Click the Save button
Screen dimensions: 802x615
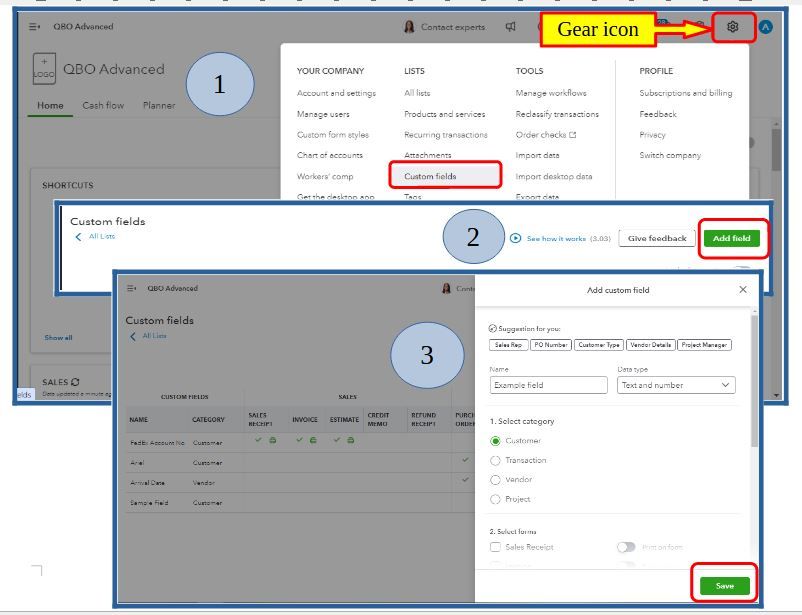tap(725, 586)
